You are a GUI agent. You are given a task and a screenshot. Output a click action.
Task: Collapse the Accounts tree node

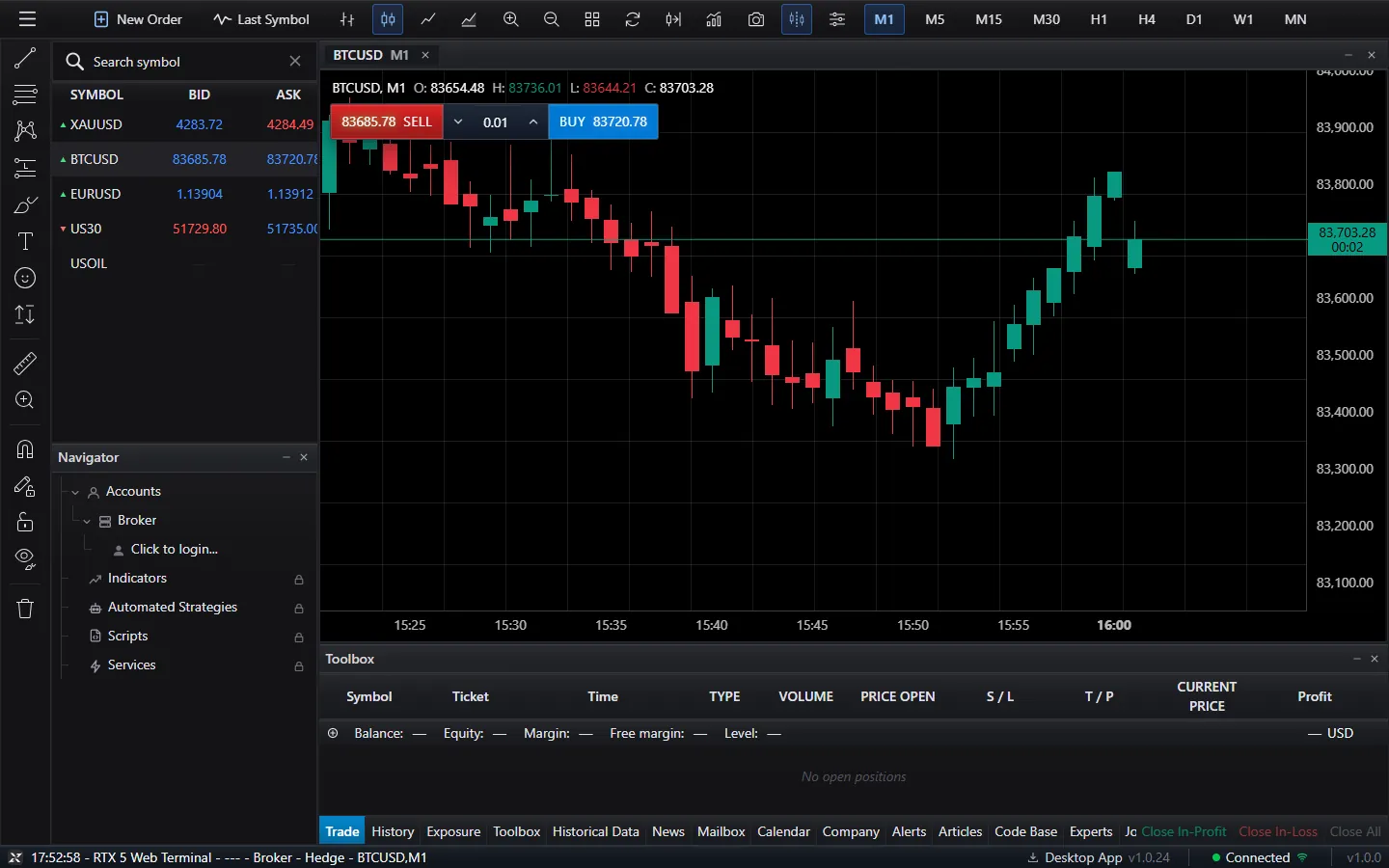[75, 492]
